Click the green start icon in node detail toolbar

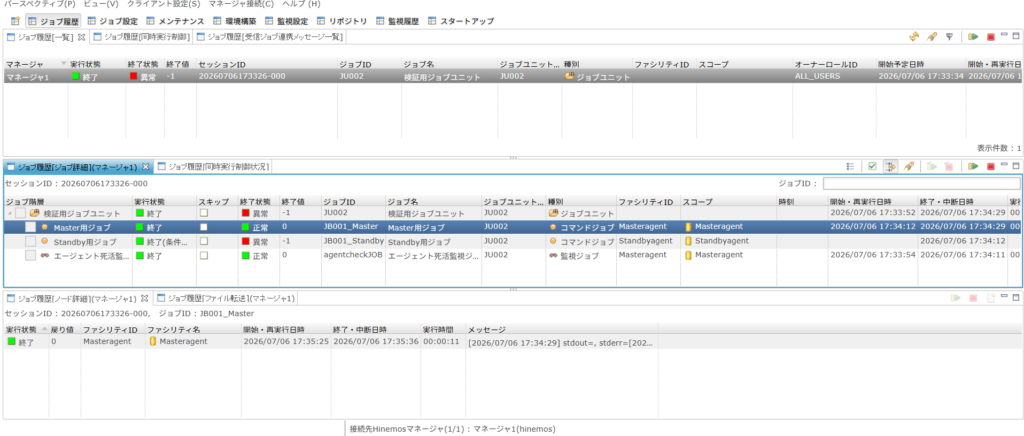coord(955,298)
